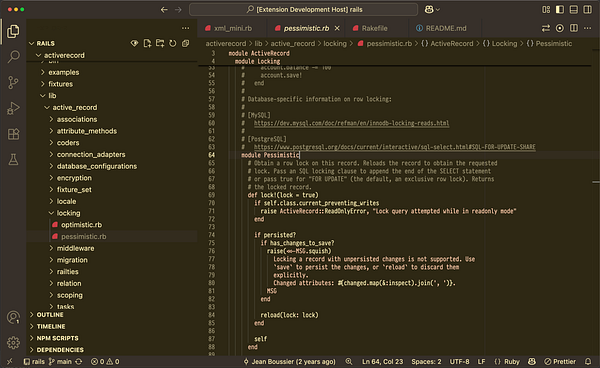
Task: Click the Prettier status item
Action: (560, 361)
